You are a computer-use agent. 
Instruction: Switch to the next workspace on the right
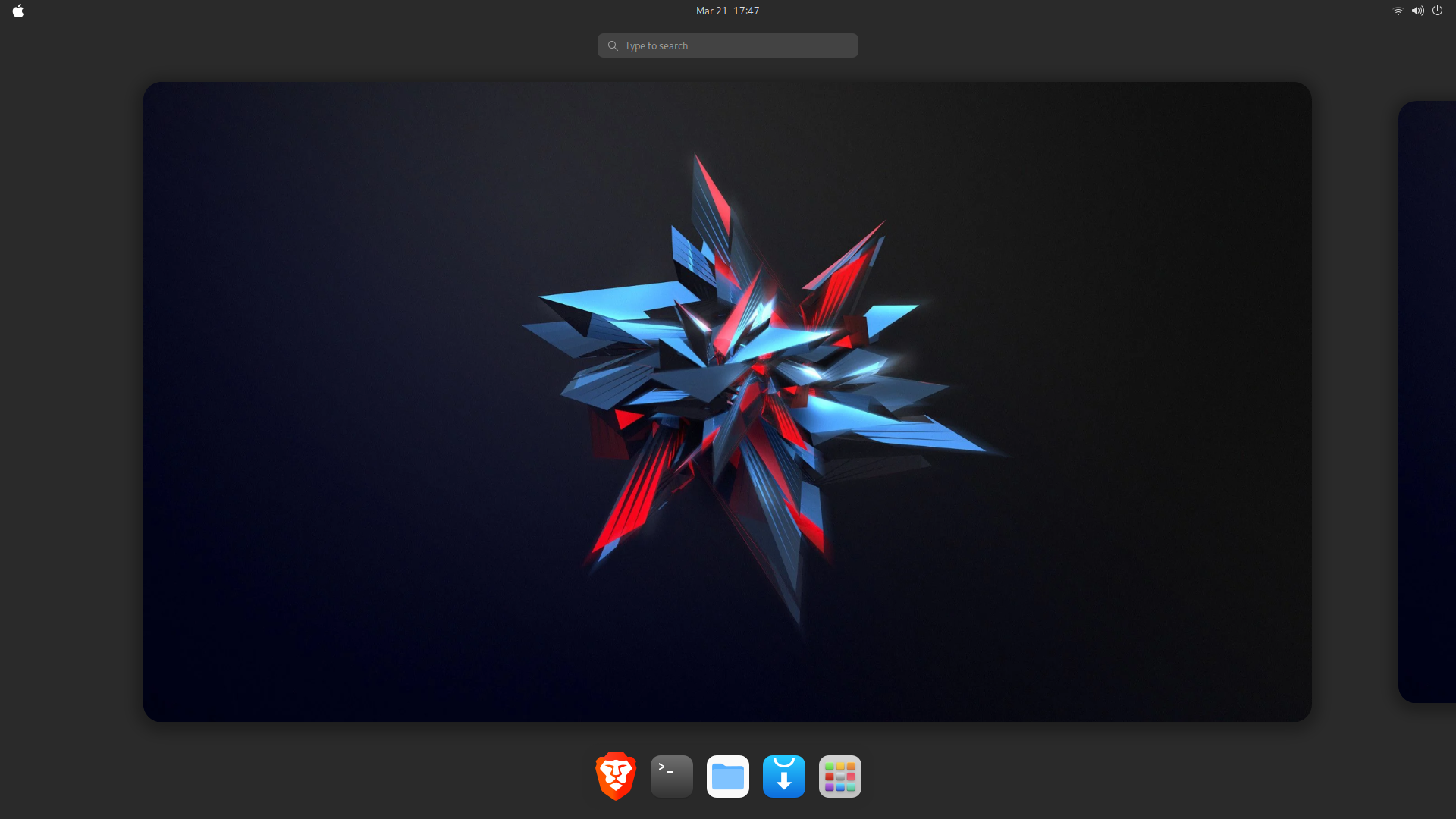(1427, 402)
